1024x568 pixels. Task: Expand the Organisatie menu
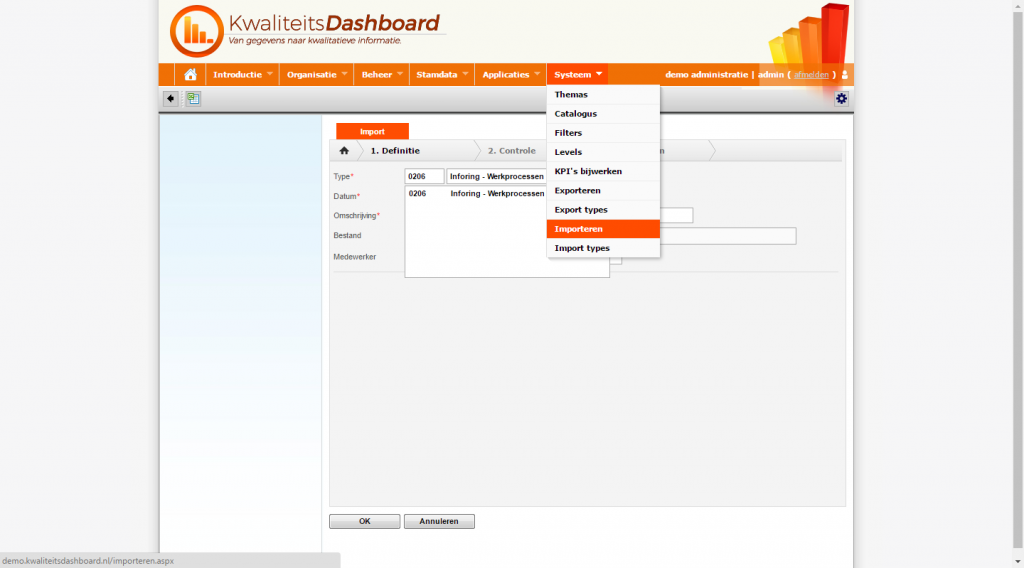pyautogui.click(x=316, y=75)
